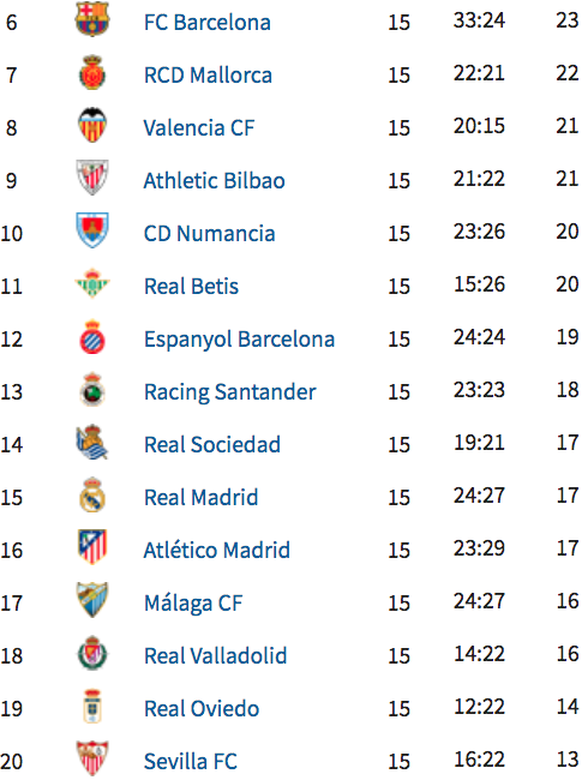582x780 pixels.
Task: Click the Valencia CF bat crest
Action: [93, 125]
